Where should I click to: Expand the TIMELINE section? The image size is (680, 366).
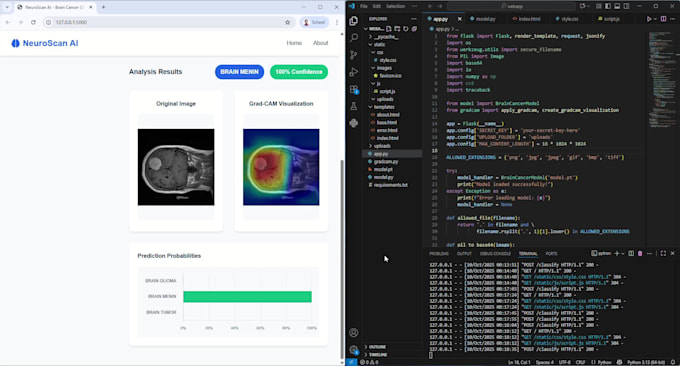pyautogui.click(x=378, y=355)
